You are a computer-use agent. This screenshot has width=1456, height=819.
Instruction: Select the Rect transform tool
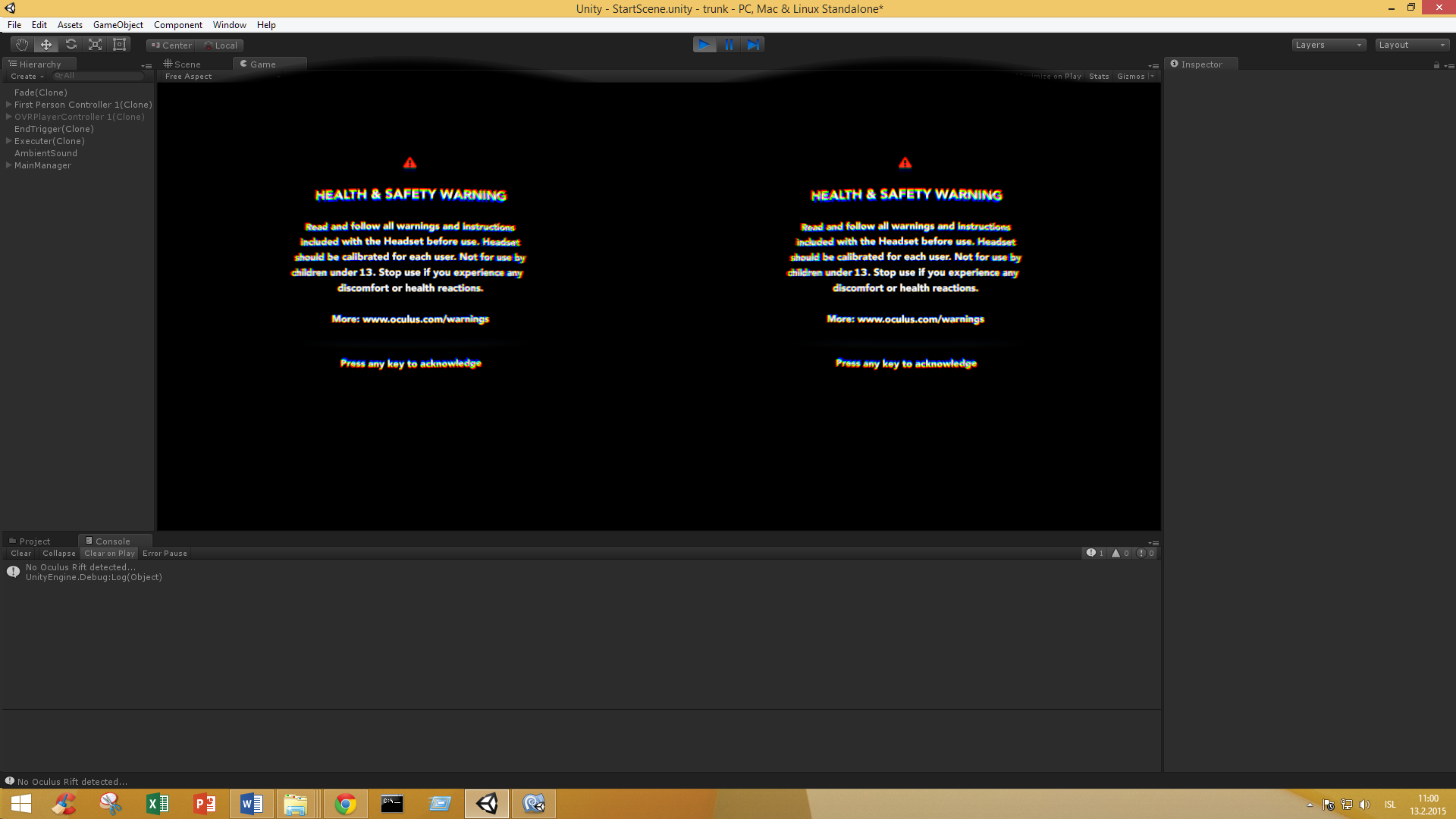pos(119,45)
